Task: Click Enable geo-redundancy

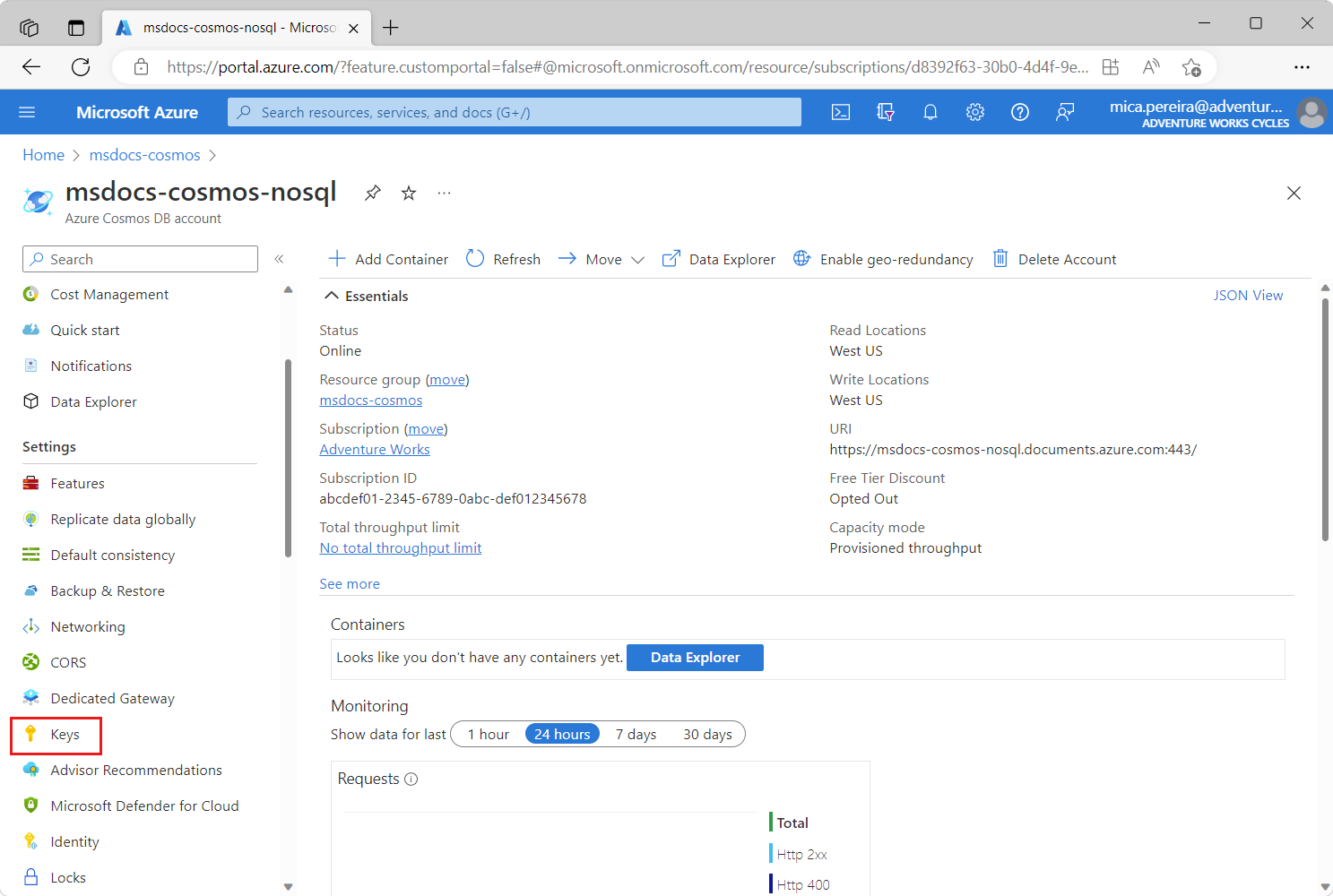Action: (883, 259)
